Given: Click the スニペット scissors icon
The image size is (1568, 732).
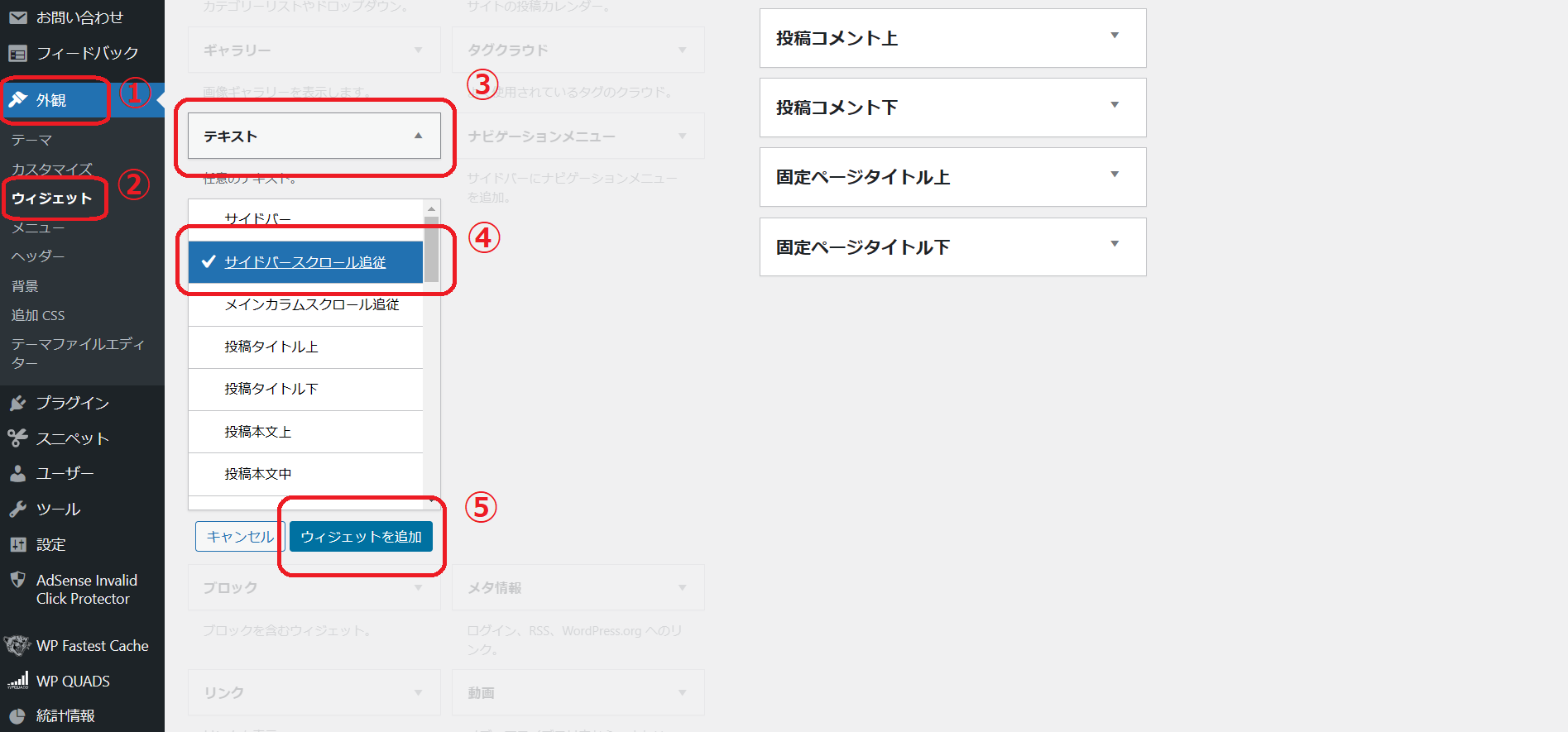Looking at the screenshot, I should coord(17,438).
